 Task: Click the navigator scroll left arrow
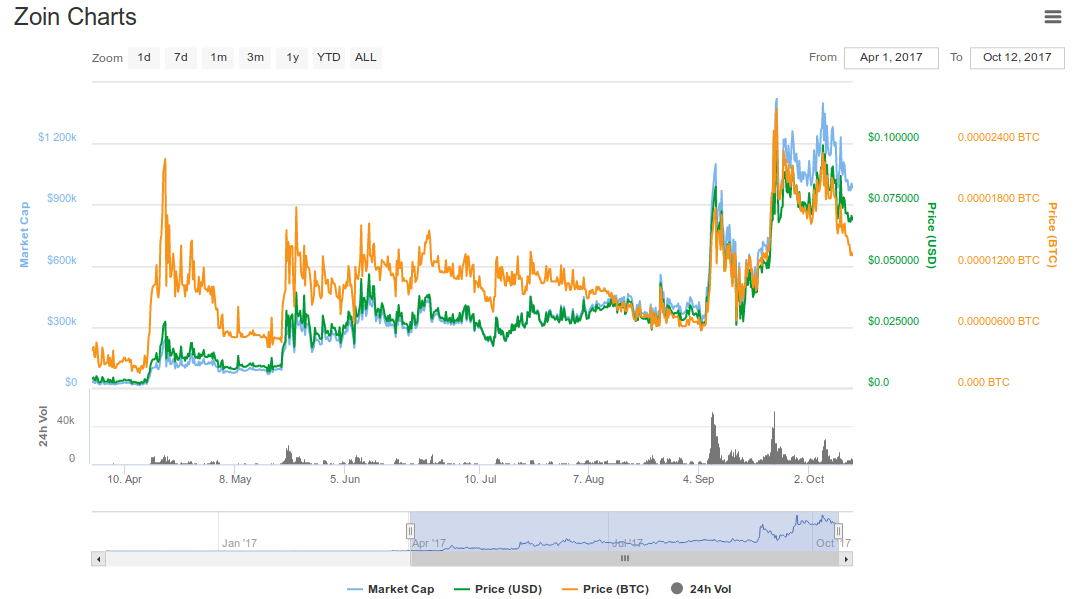[x=99, y=559]
